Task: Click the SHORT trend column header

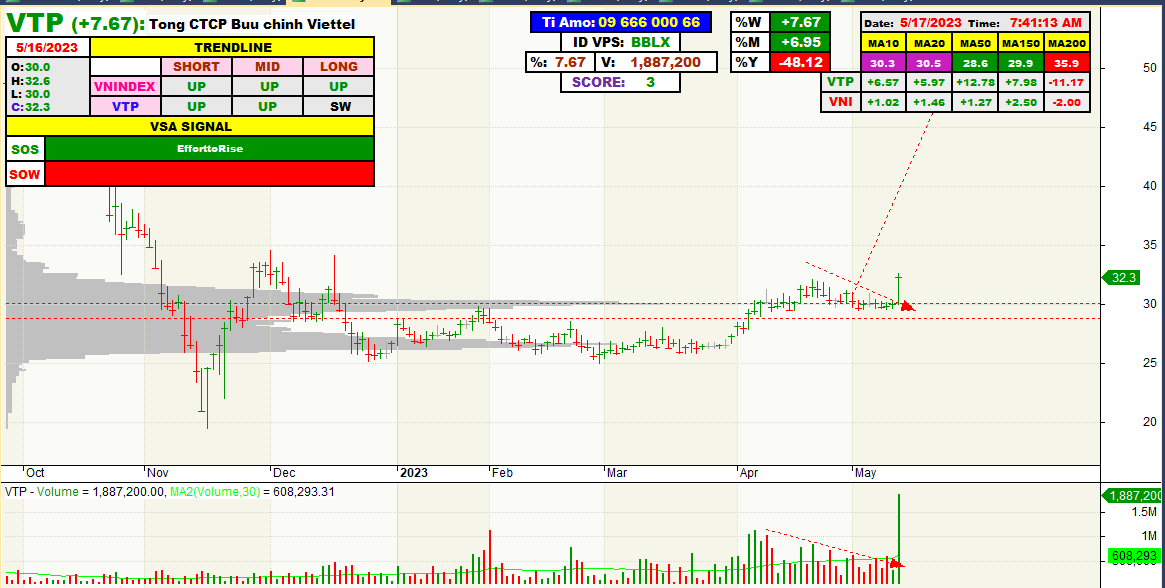Action: pos(196,66)
